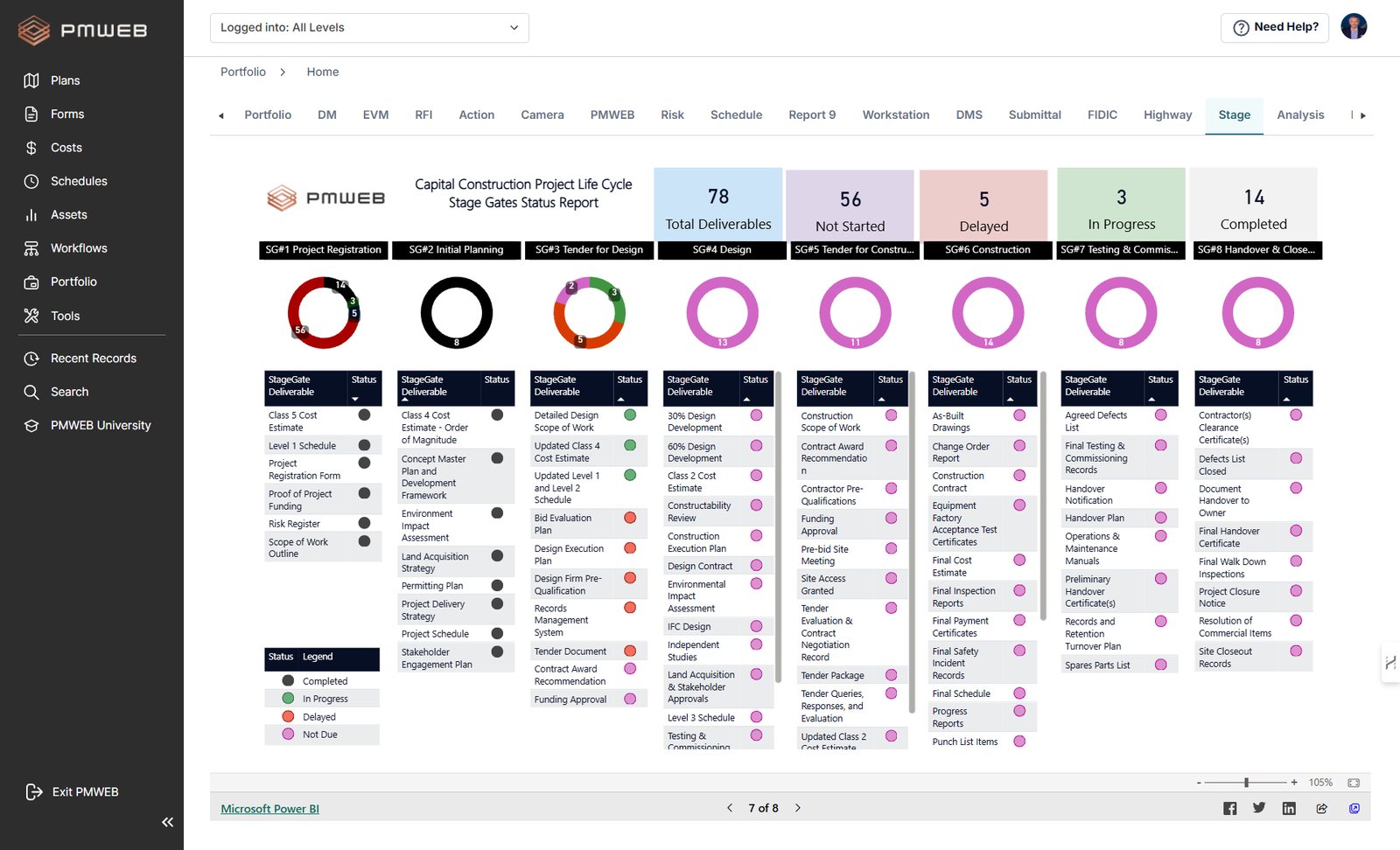This screenshot has width=1400, height=850.
Task: Open PMWEB University graduation cap icon
Action: click(31, 425)
